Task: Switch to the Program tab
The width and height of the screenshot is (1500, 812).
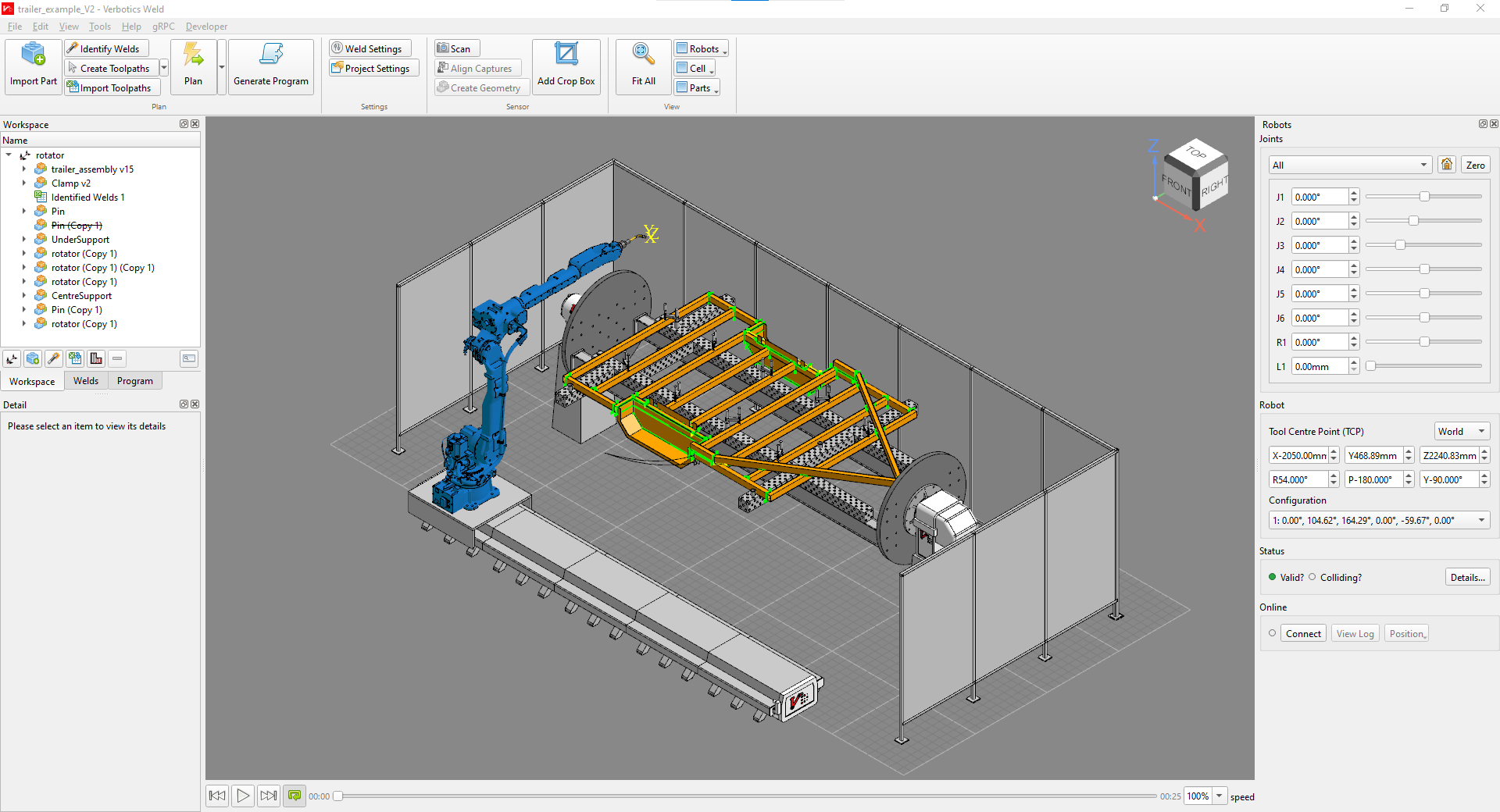Action: click(x=135, y=381)
